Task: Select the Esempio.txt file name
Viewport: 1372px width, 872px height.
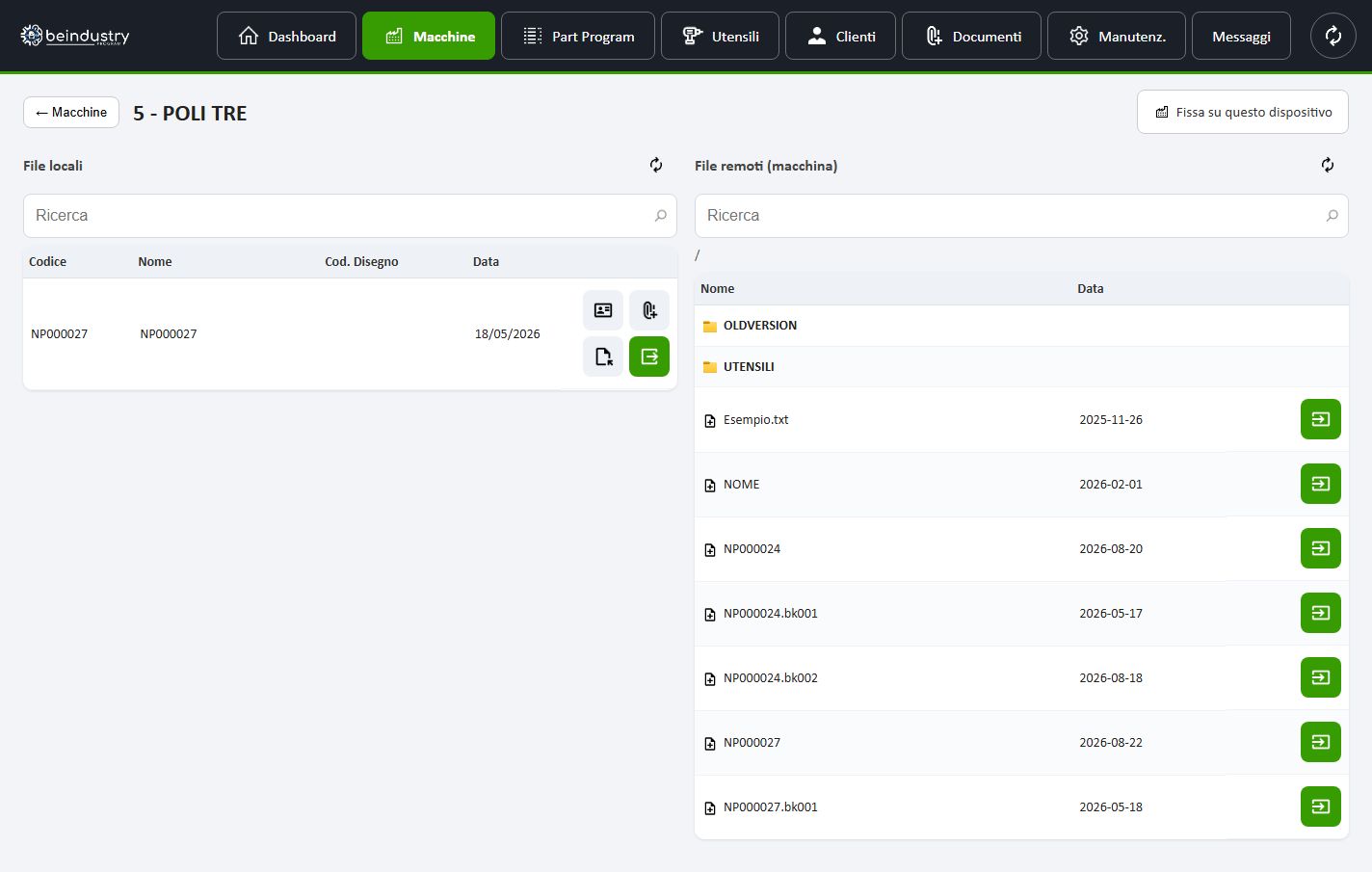Action: pyautogui.click(x=756, y=420)
